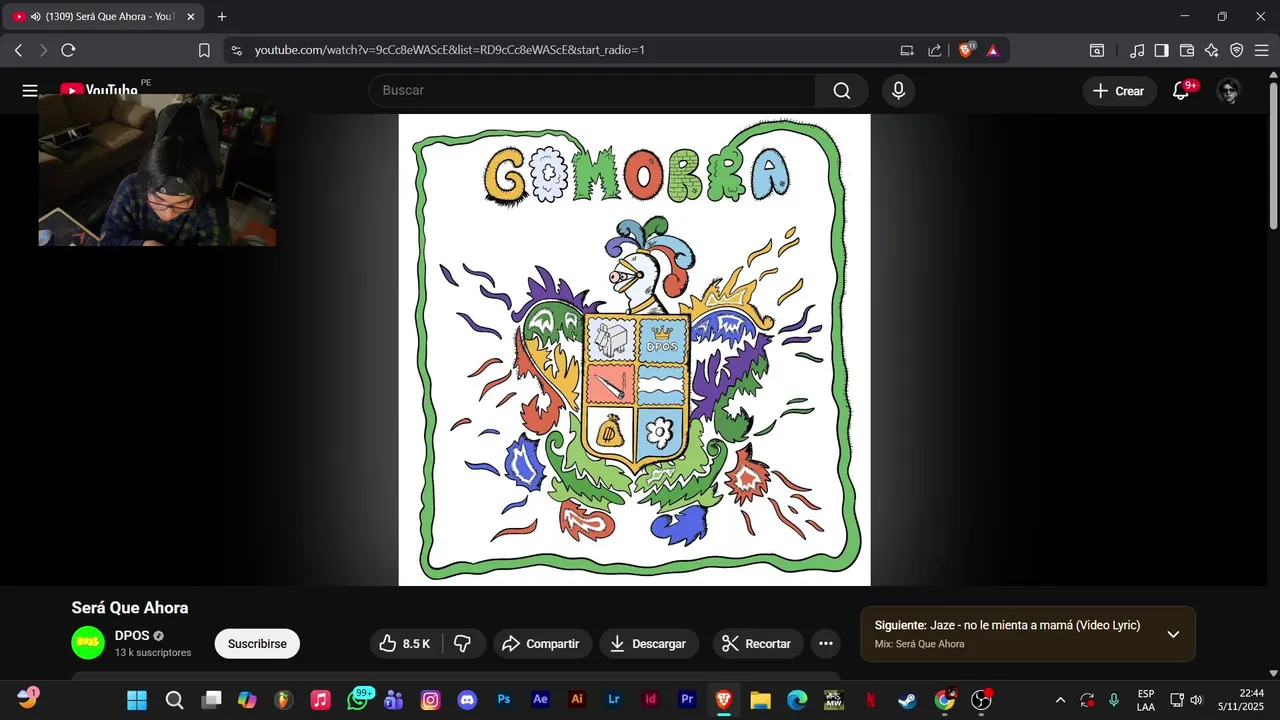
Task: Like the video with 8.5 K thumbs up
Action: pyautogui.click(x=405, y=644)
